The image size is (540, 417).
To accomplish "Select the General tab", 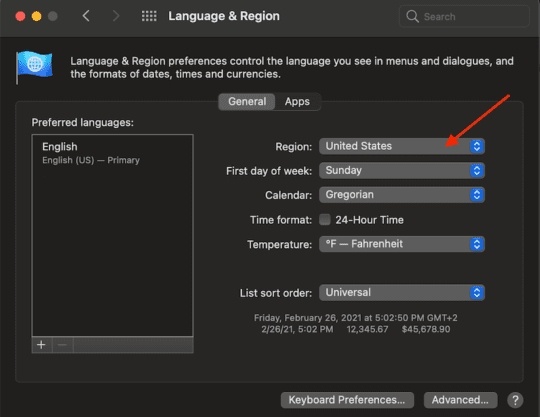I will (x=247, y=102).
